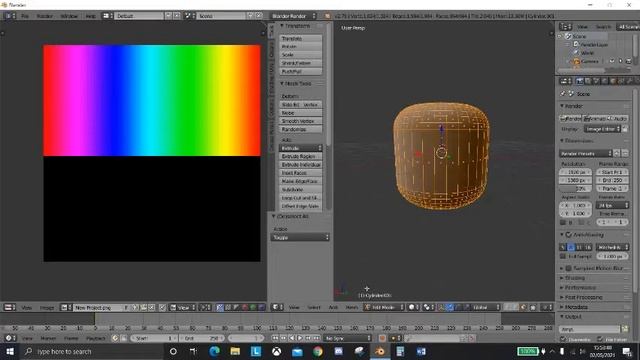Click Extrude Individual button
Image resolution: width=640 pixels, height=360 pixels.
click(x=301, y=164)
